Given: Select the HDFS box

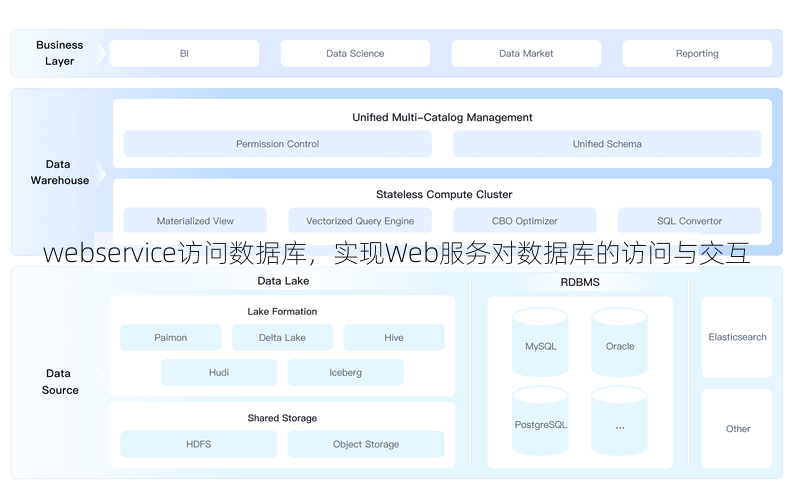Looking at the screenshot, I should pyautogui.click(x=198, y=444).
